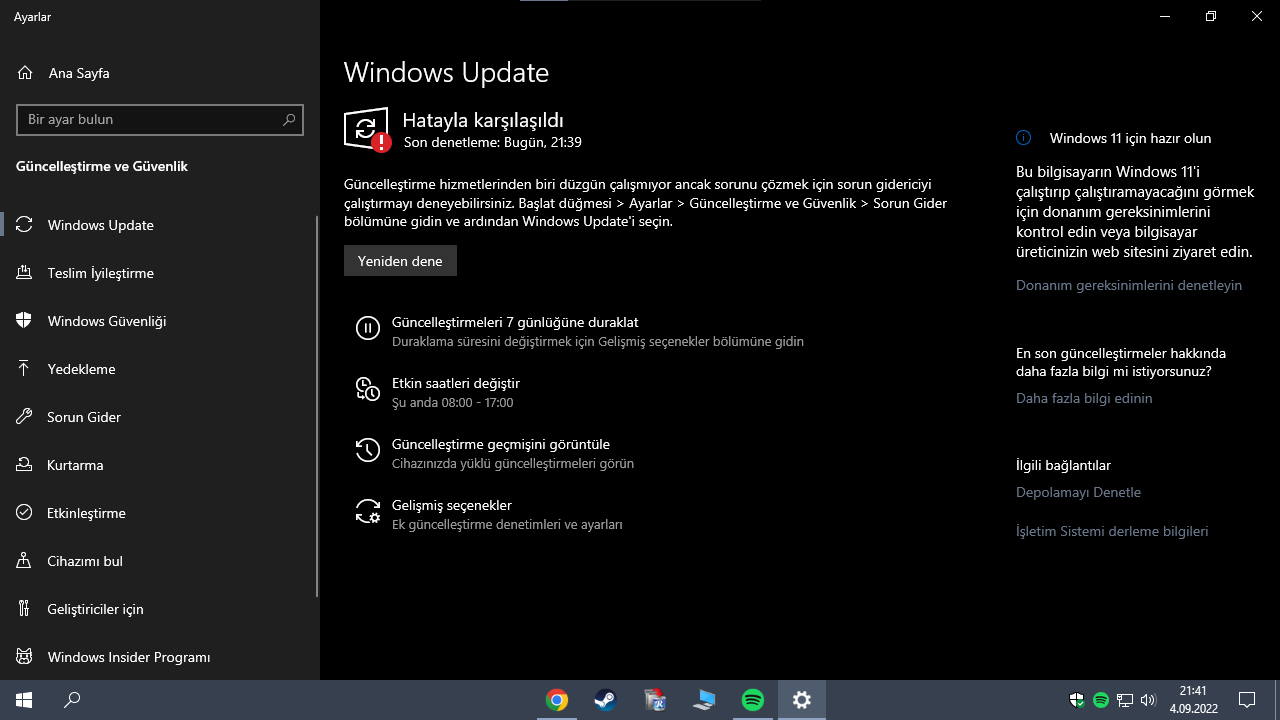Open Güncelleştirme geçmişini görüntüle
Viewport: 1280px width, 720px height.
tap(501, 444)
